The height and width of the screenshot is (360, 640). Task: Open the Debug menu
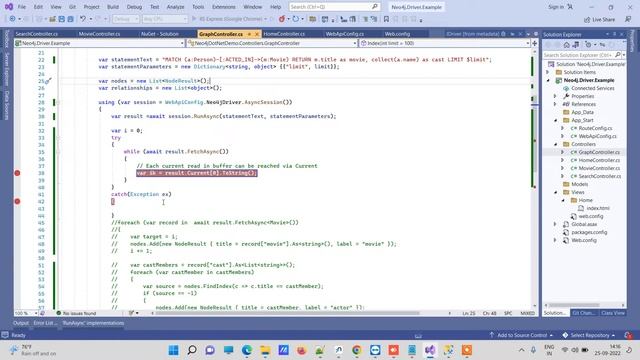tap(134, 7)
